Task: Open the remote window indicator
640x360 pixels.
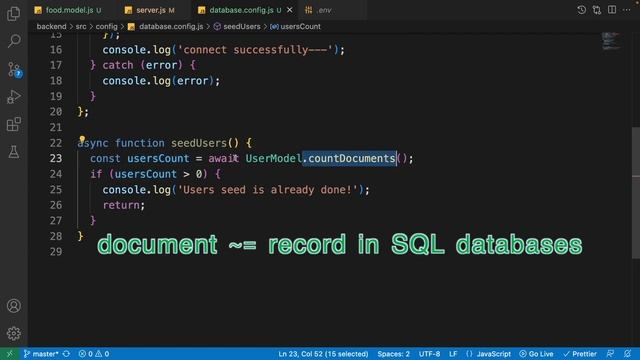Action: 9,354
